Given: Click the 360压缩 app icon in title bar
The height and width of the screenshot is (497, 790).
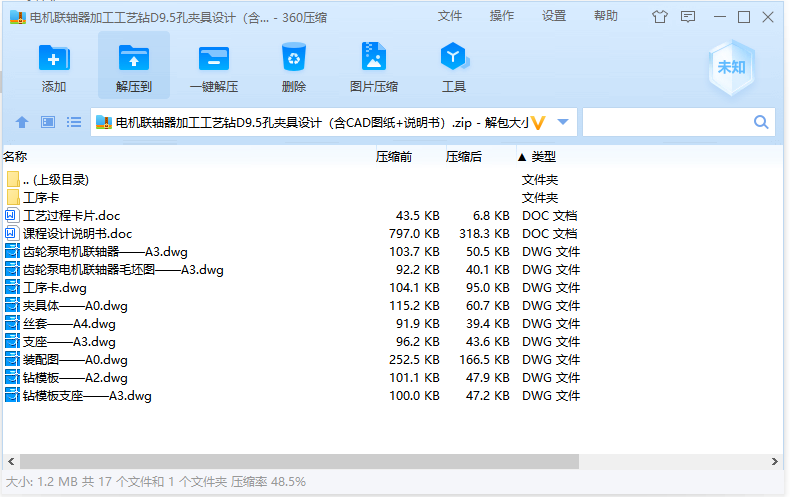Looking at the screenshot, I should [x=18, y=18].
